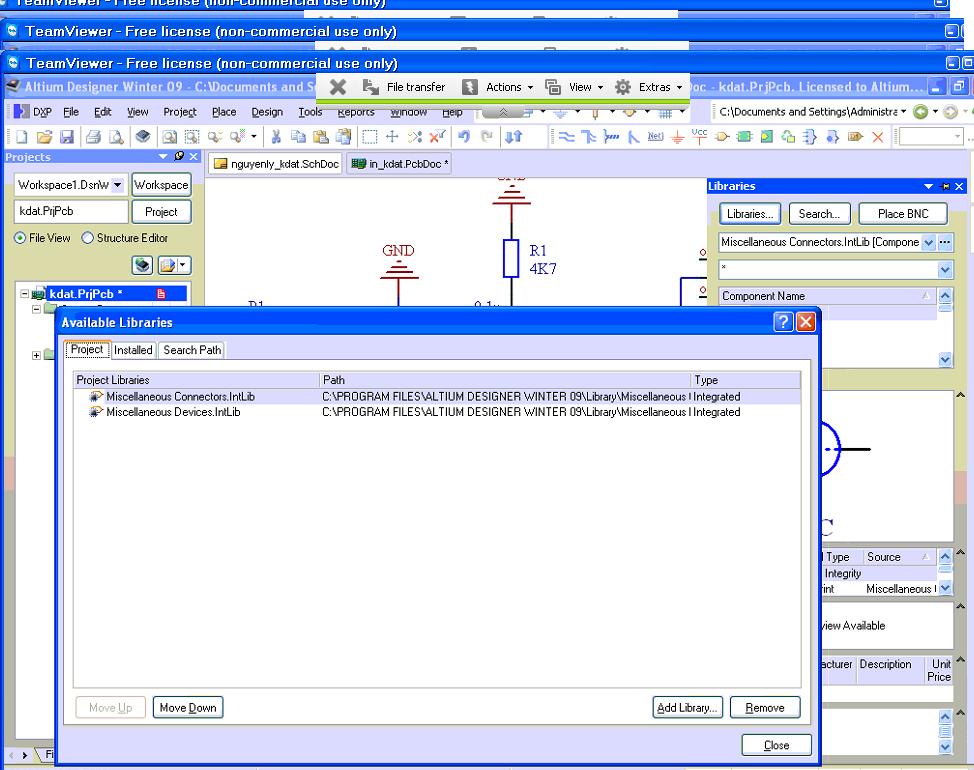Select Miscellaneous Connectors.IntLib row

tap(437, 396)
